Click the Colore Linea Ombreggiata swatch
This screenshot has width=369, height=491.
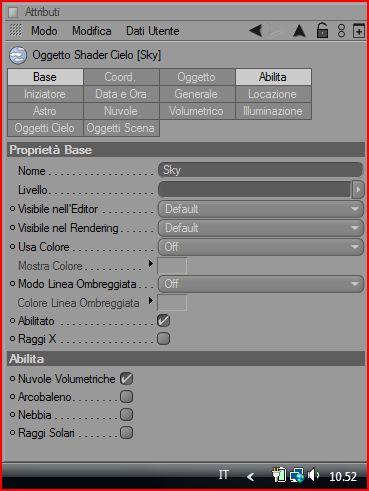coord(172,303)
